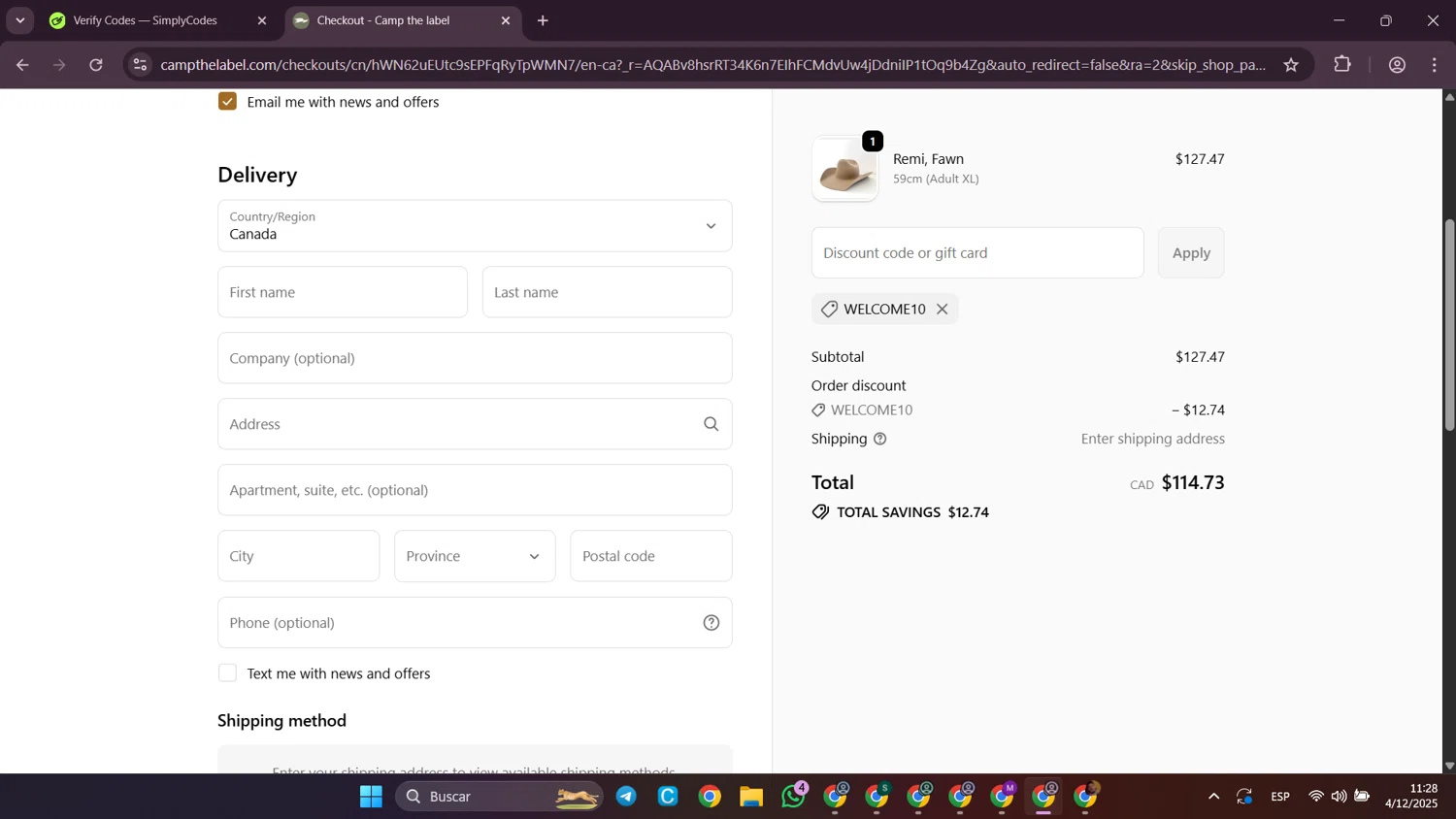Click the address search magnifier icon

click(x=711, y=424)
